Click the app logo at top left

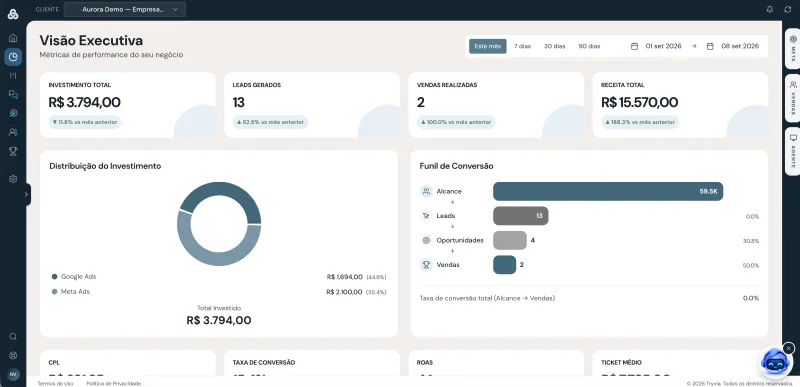point(13,14)
